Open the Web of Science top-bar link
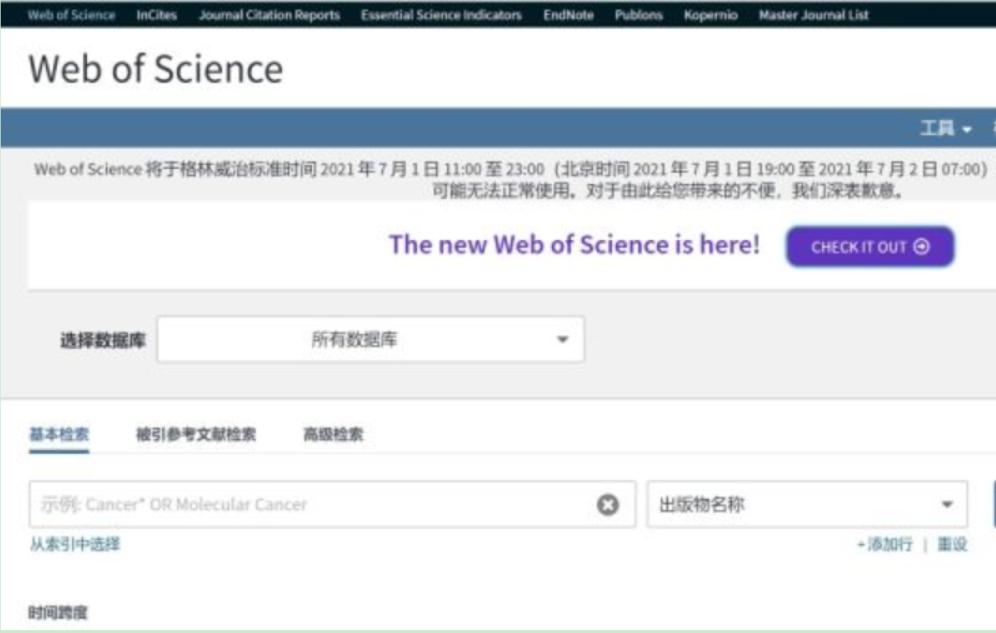This screenshot has height=633, width=996. pyautogui.click(x=71, y=15)
